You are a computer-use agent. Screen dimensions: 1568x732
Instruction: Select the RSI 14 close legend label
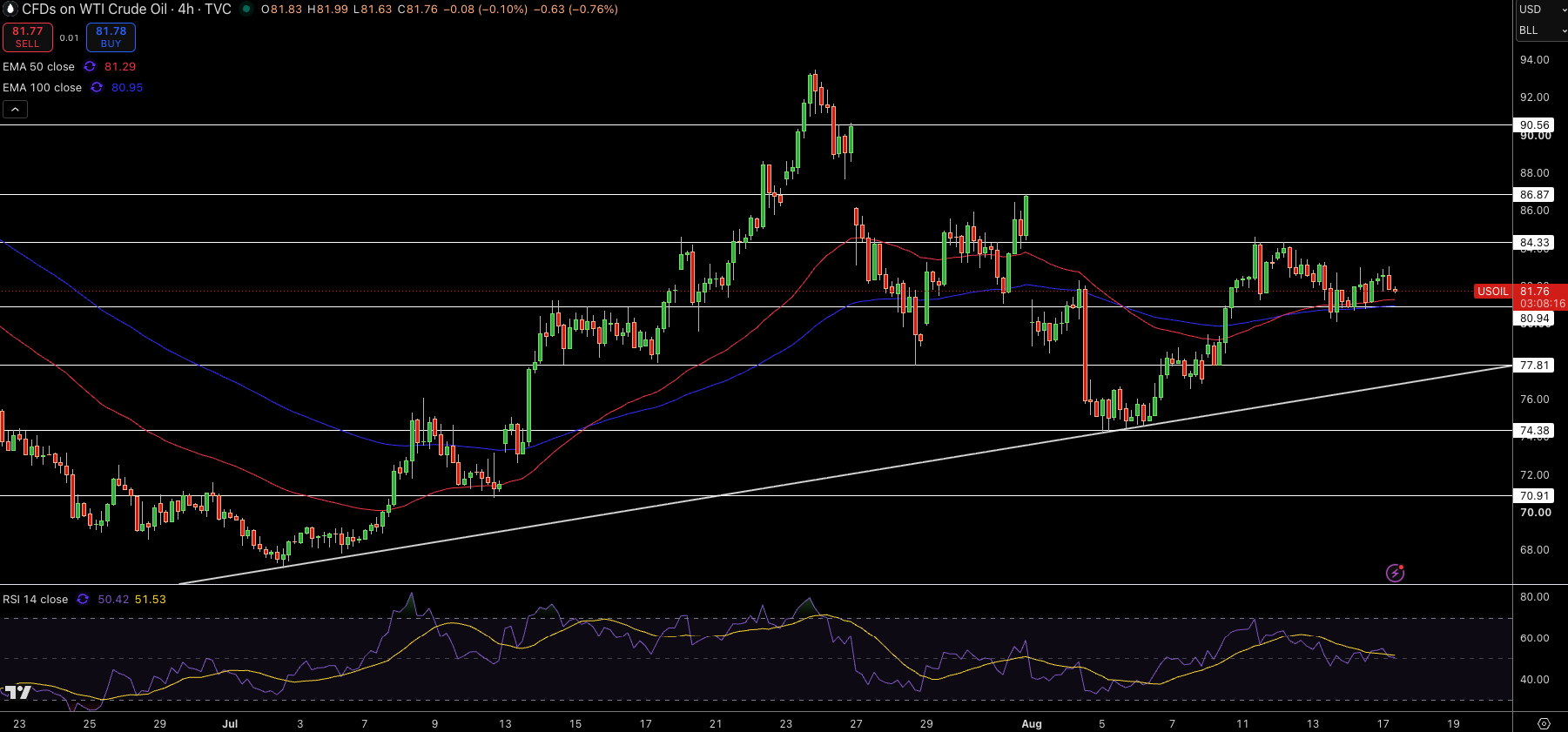coord(35,599)
